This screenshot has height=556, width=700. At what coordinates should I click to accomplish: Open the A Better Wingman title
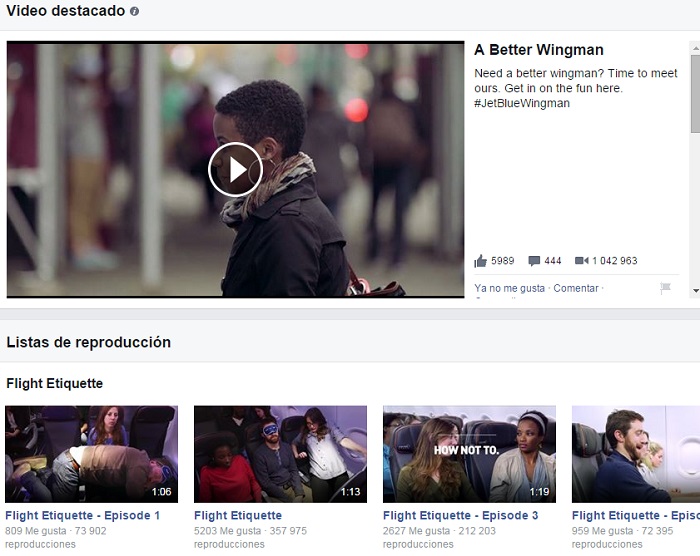click(538, 50)
